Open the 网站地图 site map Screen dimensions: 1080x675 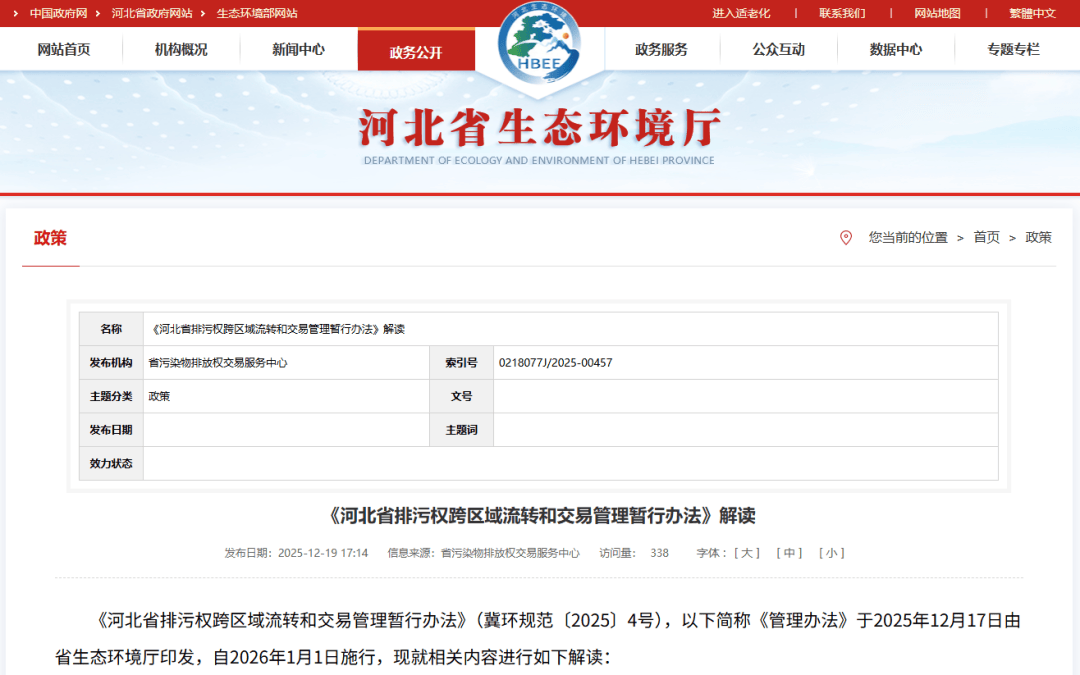coord(937,13)
